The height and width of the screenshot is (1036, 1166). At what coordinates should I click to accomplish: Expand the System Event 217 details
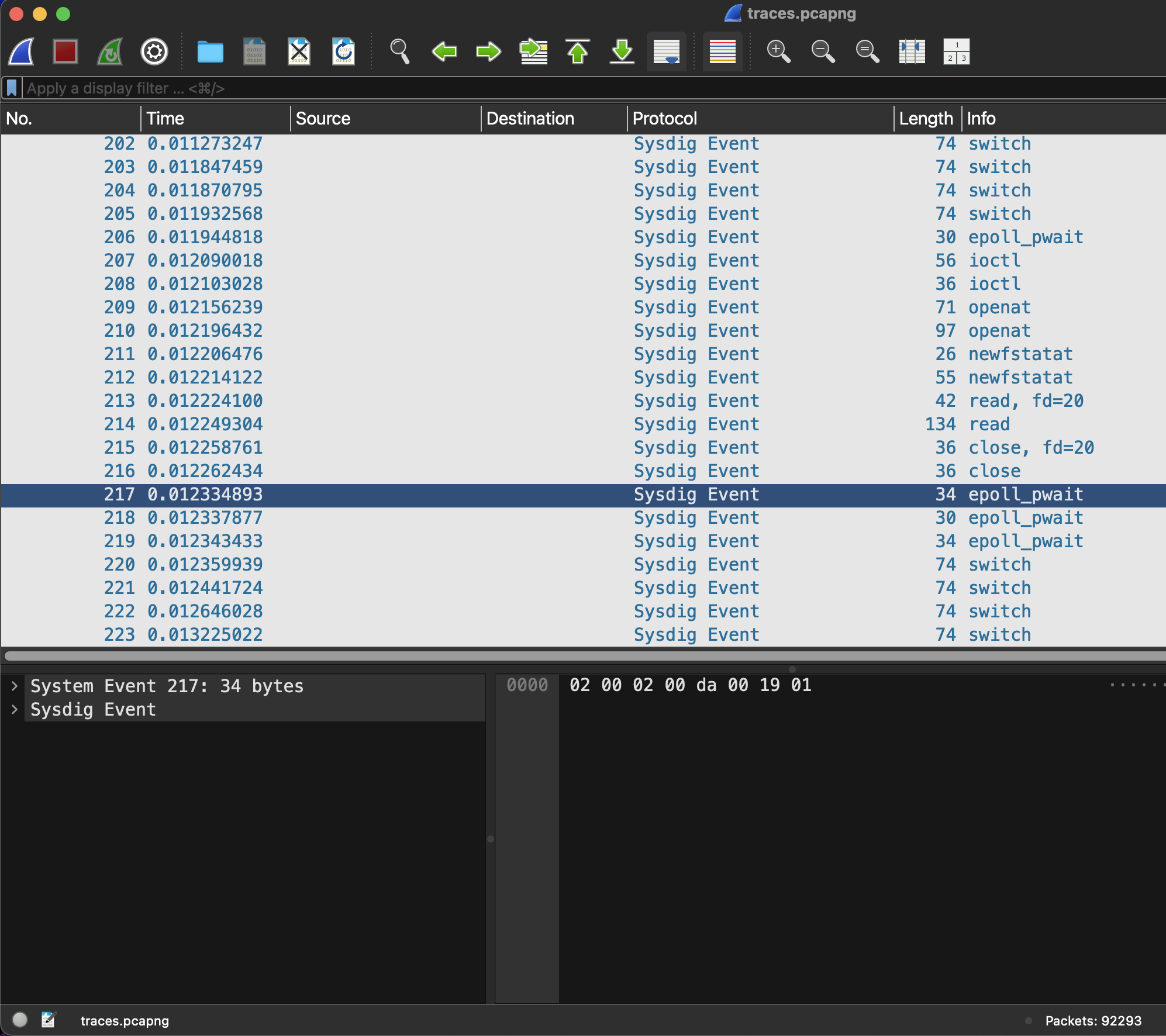[x=15, y=685]
